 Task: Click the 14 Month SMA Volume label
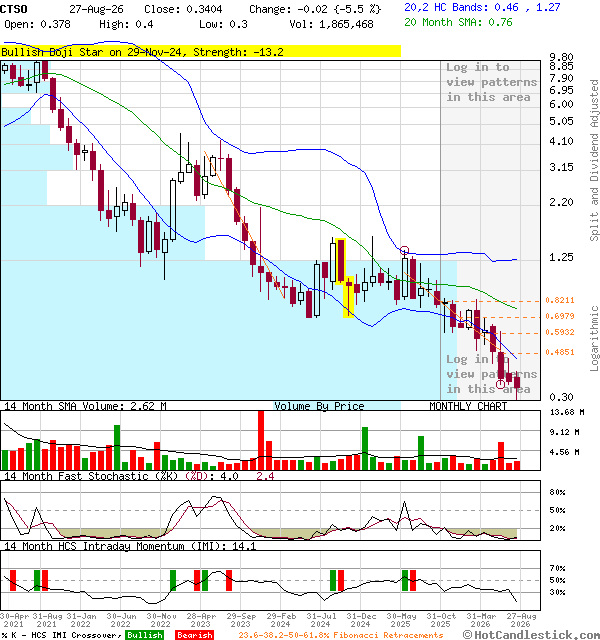pos(85,406)
